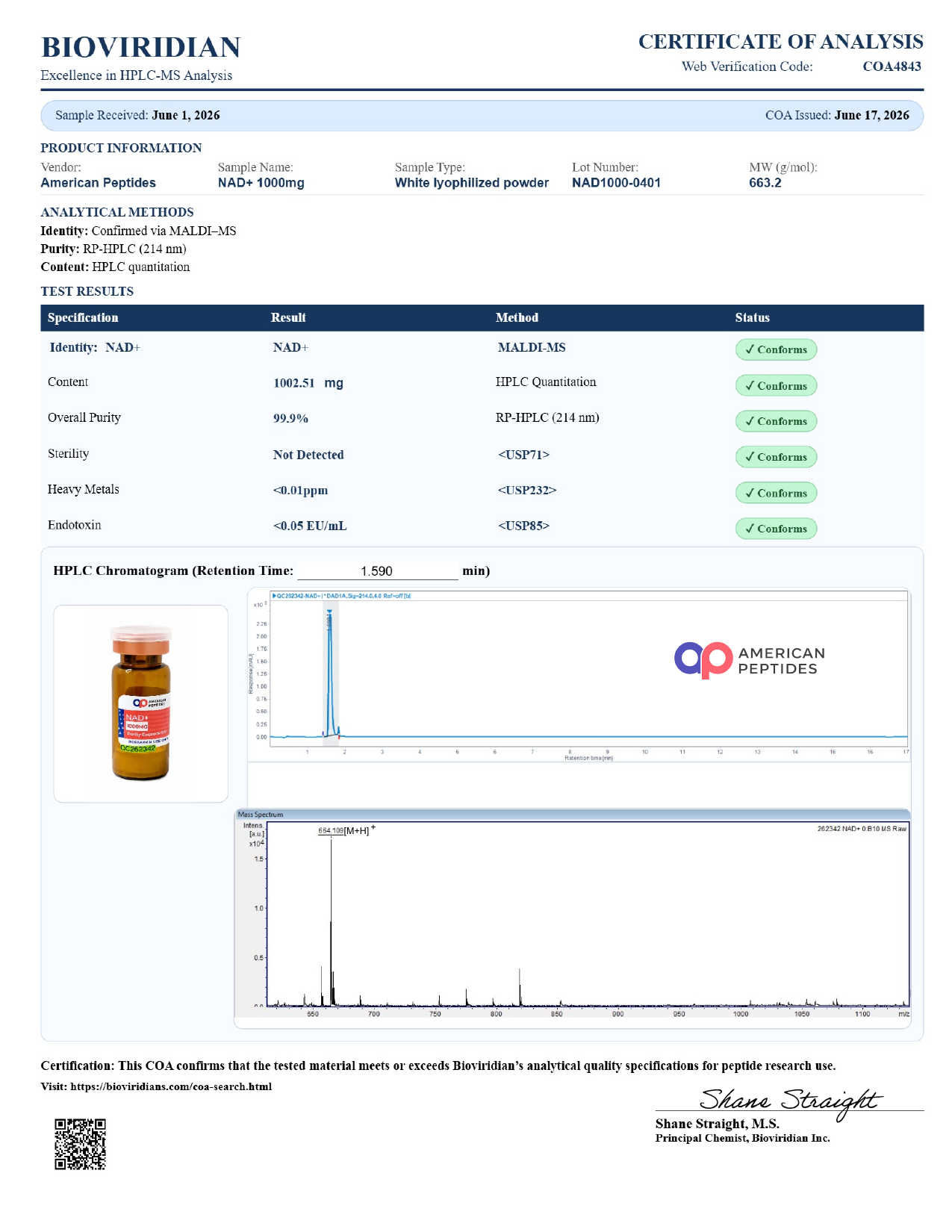The width and height of the screenshot is (952, 1232).
Task: Click the '262342 NAD+ 0:B10 MS Raw' spectrum label
Action: [862, 829]
